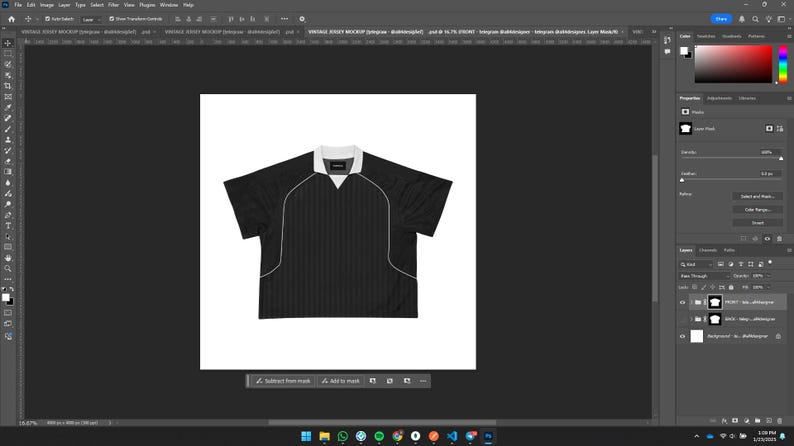Screen dimensions: 794x446
Task: Open Opacity value dropdown arrow
Action: 769,276
